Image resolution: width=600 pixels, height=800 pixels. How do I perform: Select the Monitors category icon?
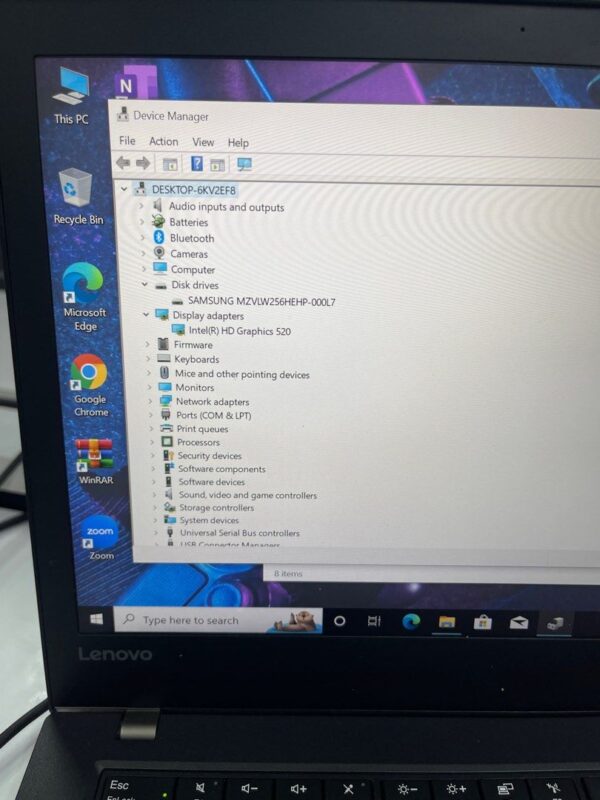point(165,387)
